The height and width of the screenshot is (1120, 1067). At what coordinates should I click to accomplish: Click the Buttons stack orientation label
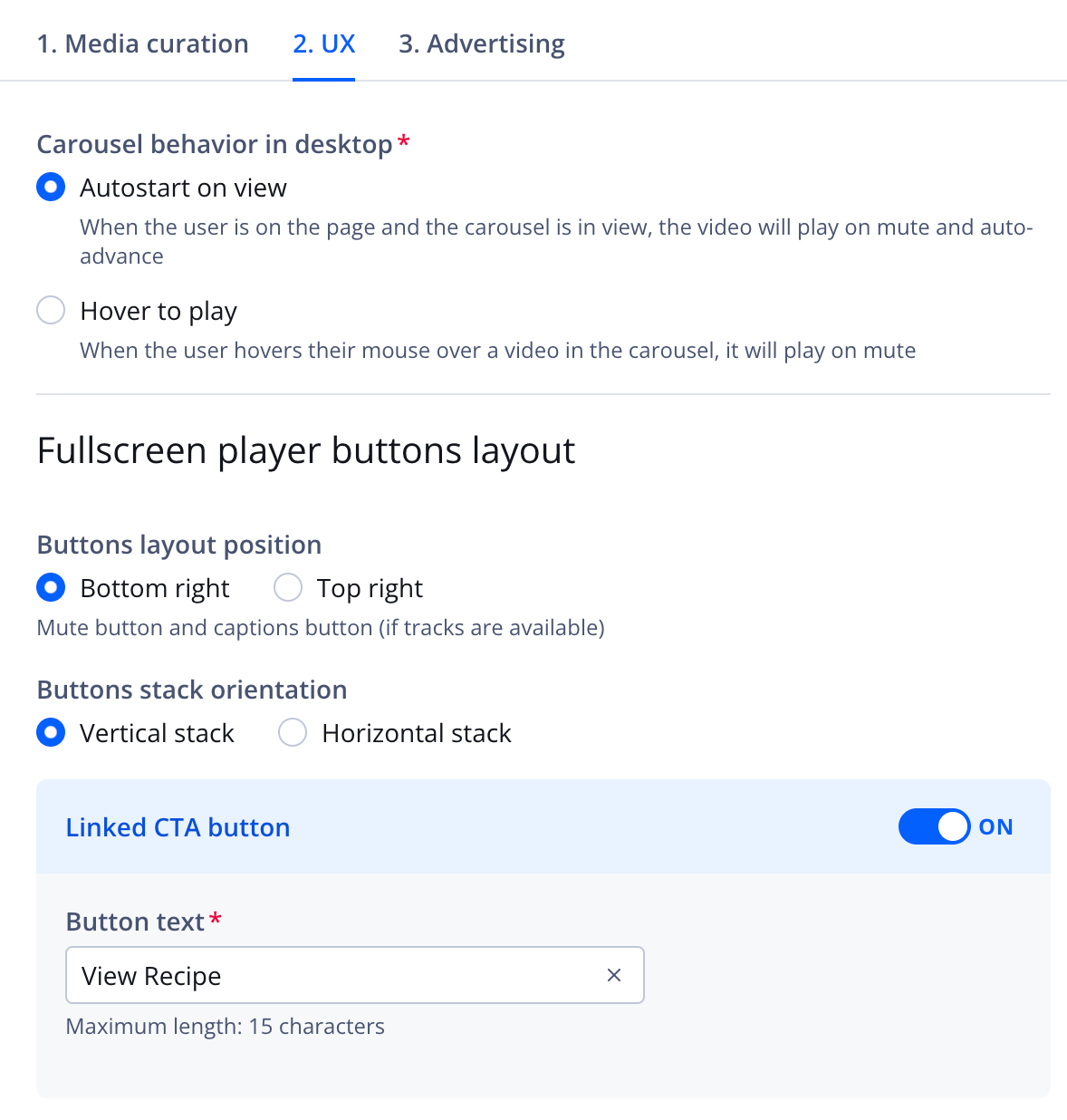coord(191,690)
